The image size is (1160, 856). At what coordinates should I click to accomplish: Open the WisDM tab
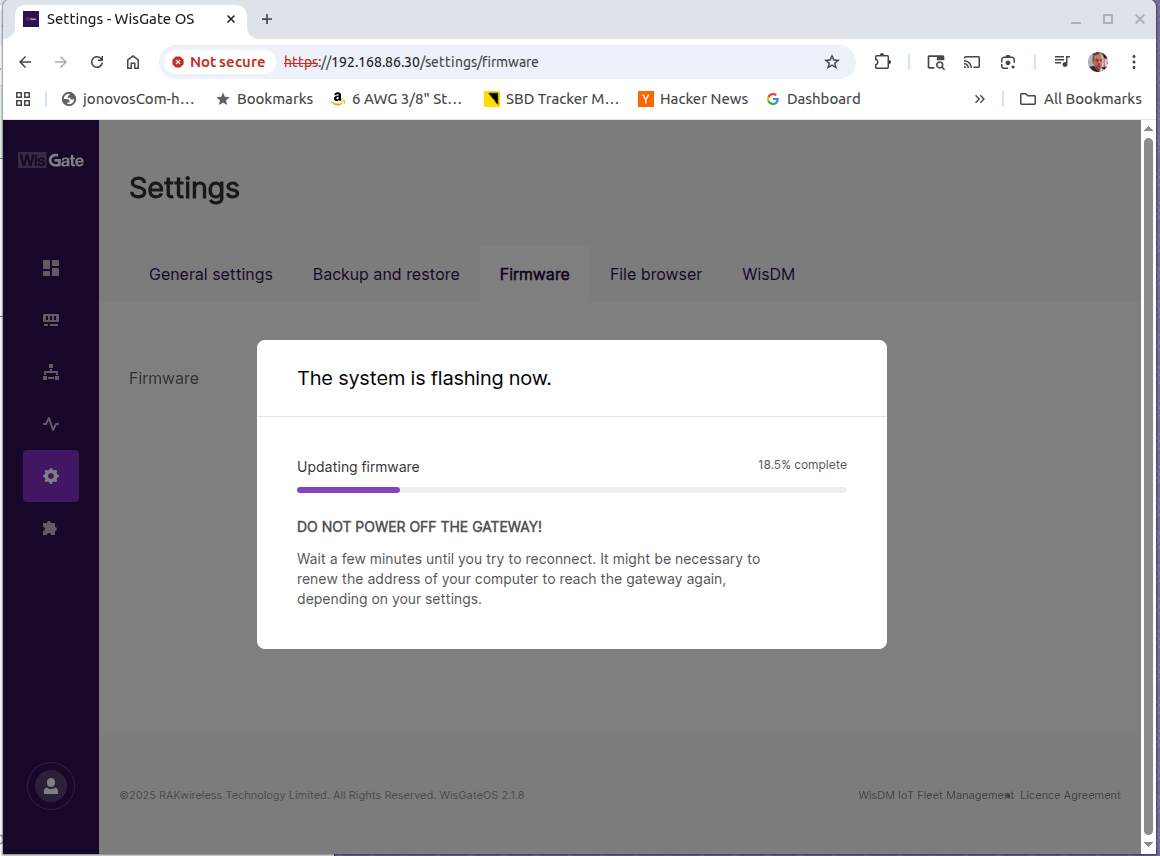[768, 274]
